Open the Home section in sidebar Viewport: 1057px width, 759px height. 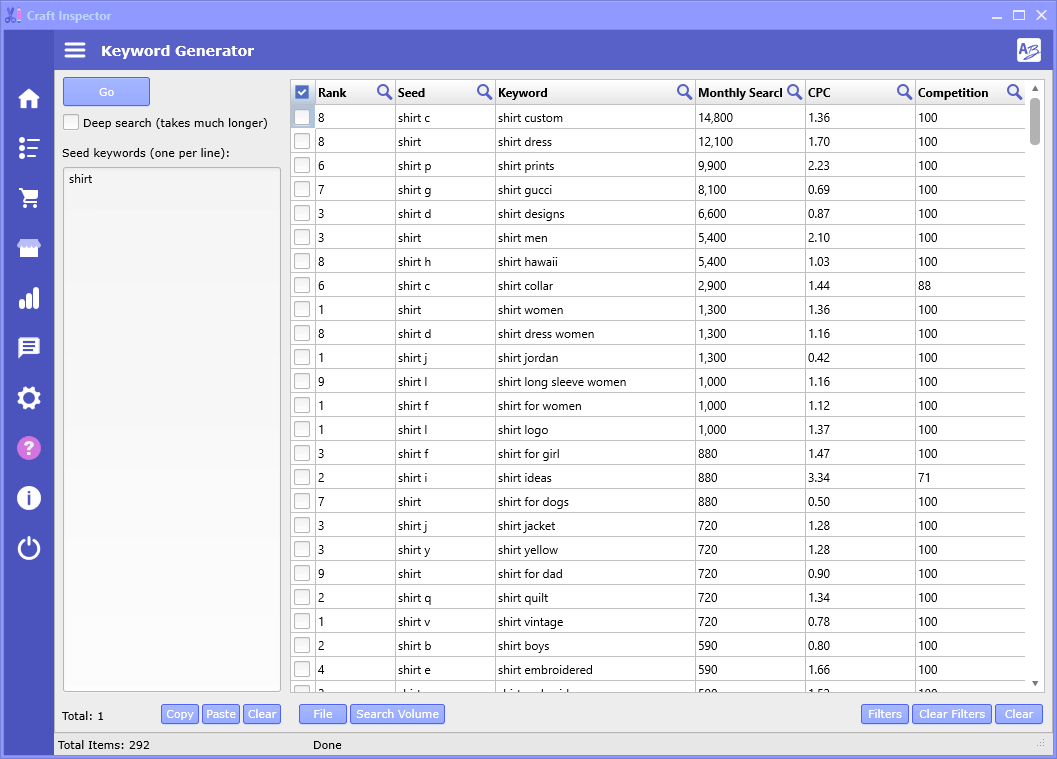pyautogui.click(x=28, y=98)
